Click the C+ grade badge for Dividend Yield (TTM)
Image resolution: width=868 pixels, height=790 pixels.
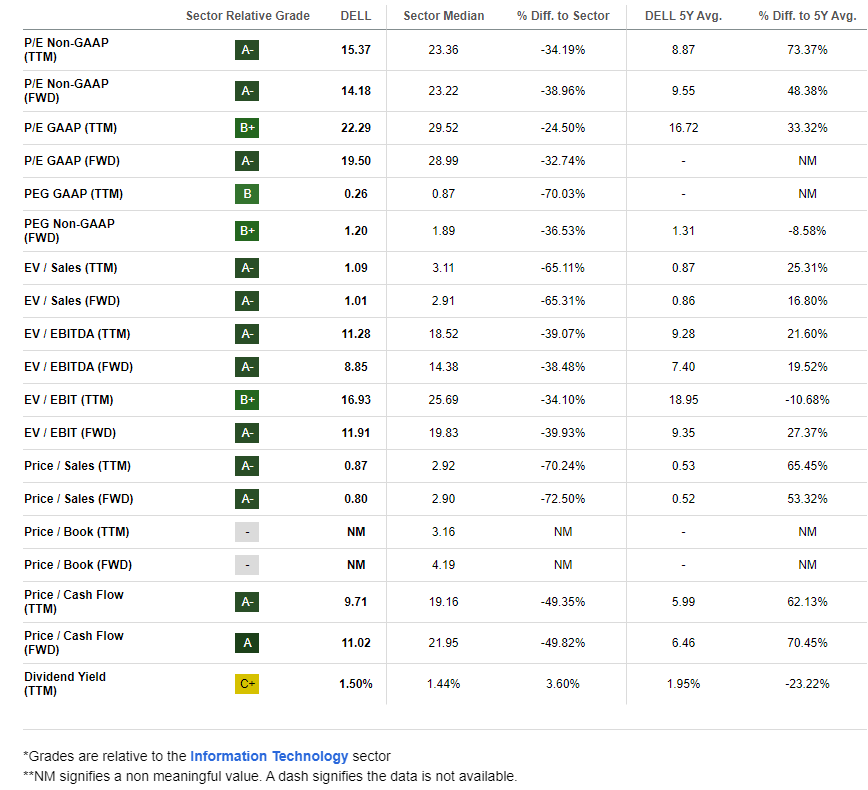point(247,684)
